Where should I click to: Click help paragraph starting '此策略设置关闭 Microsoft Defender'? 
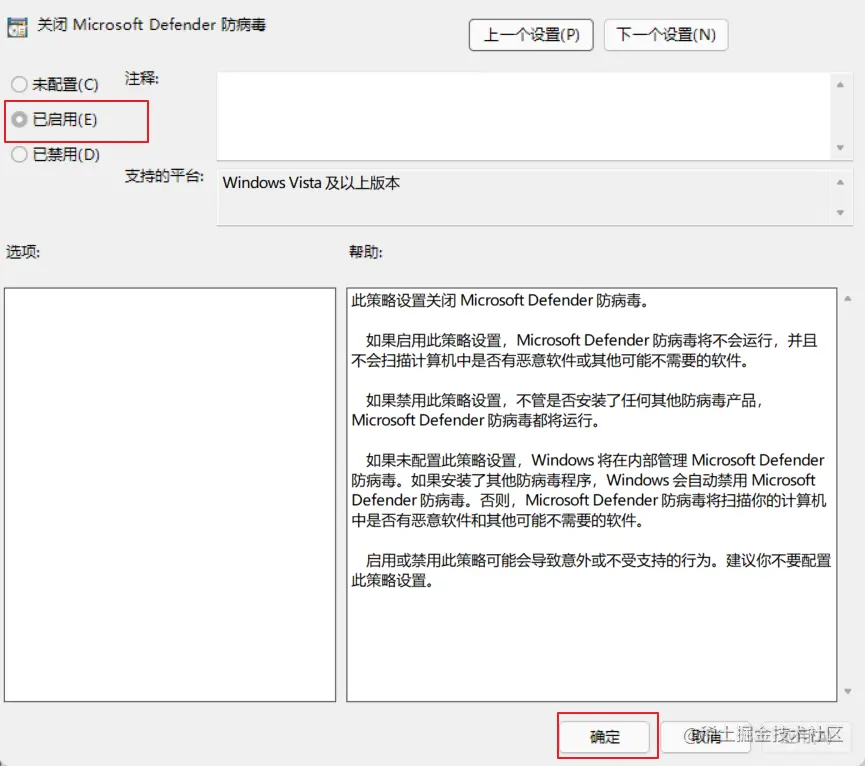point(500,301)
